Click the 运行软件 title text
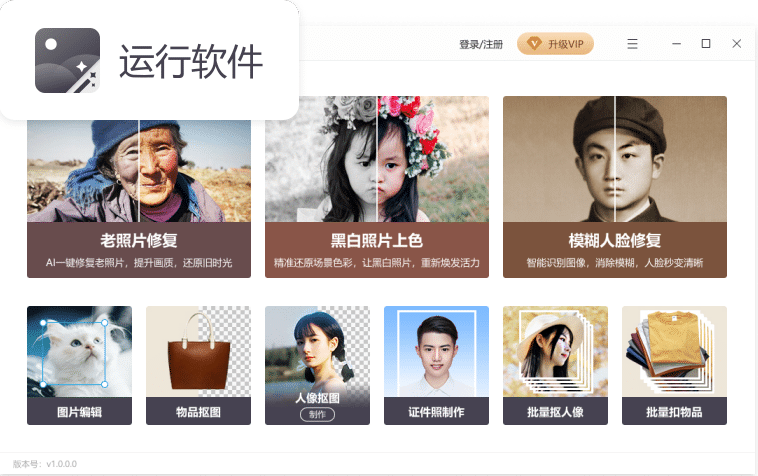Viewport: 758px width, 476px height. 191,61
